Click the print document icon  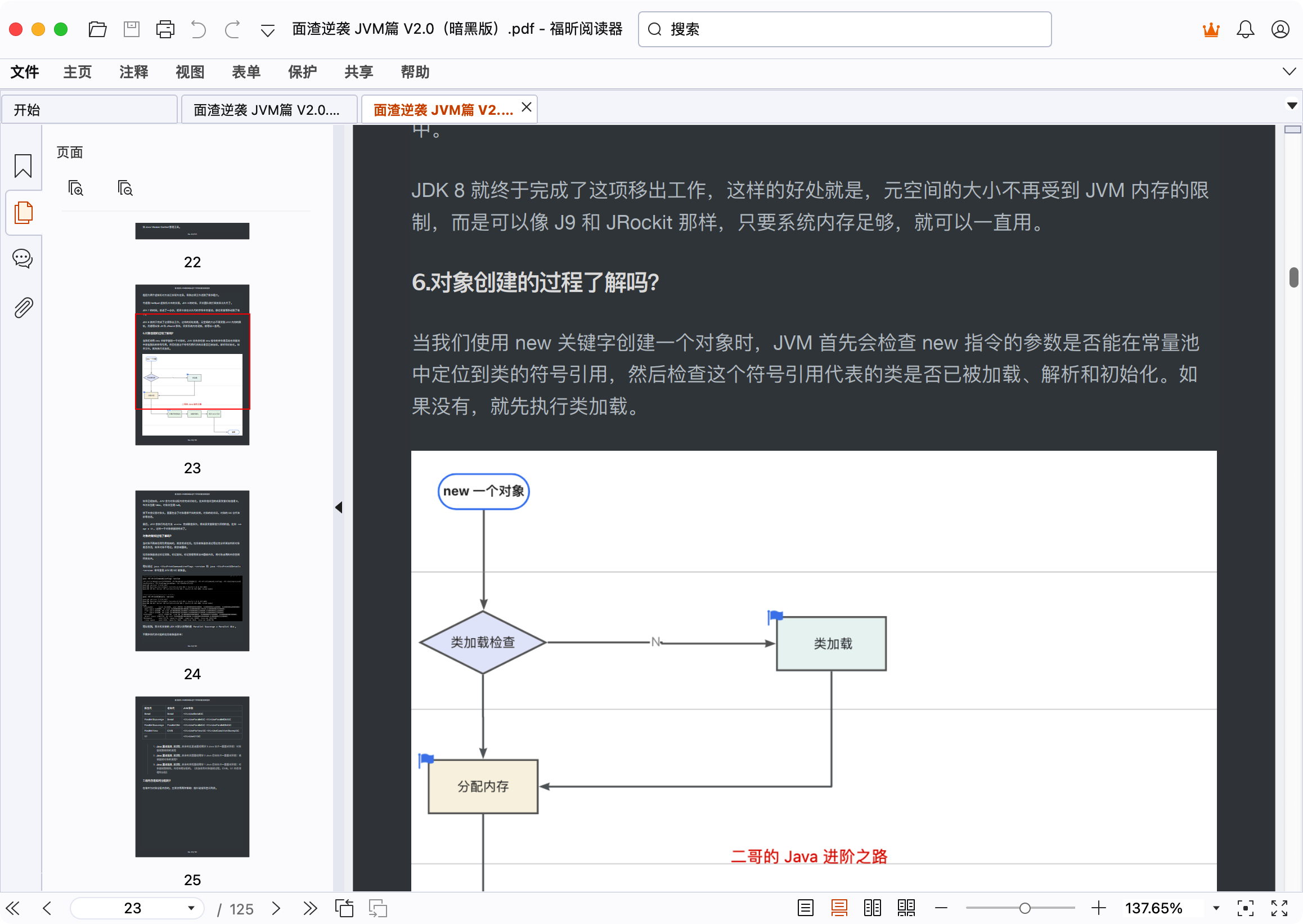click(164, 29)
